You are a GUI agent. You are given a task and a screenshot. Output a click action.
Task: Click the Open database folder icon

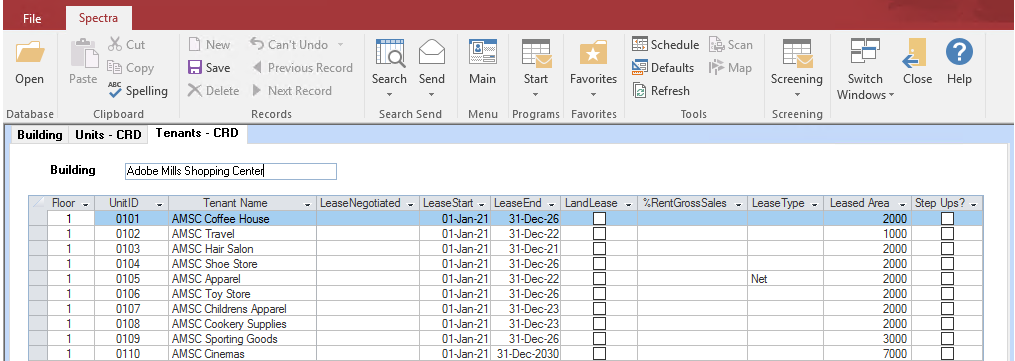coord(30,52)
